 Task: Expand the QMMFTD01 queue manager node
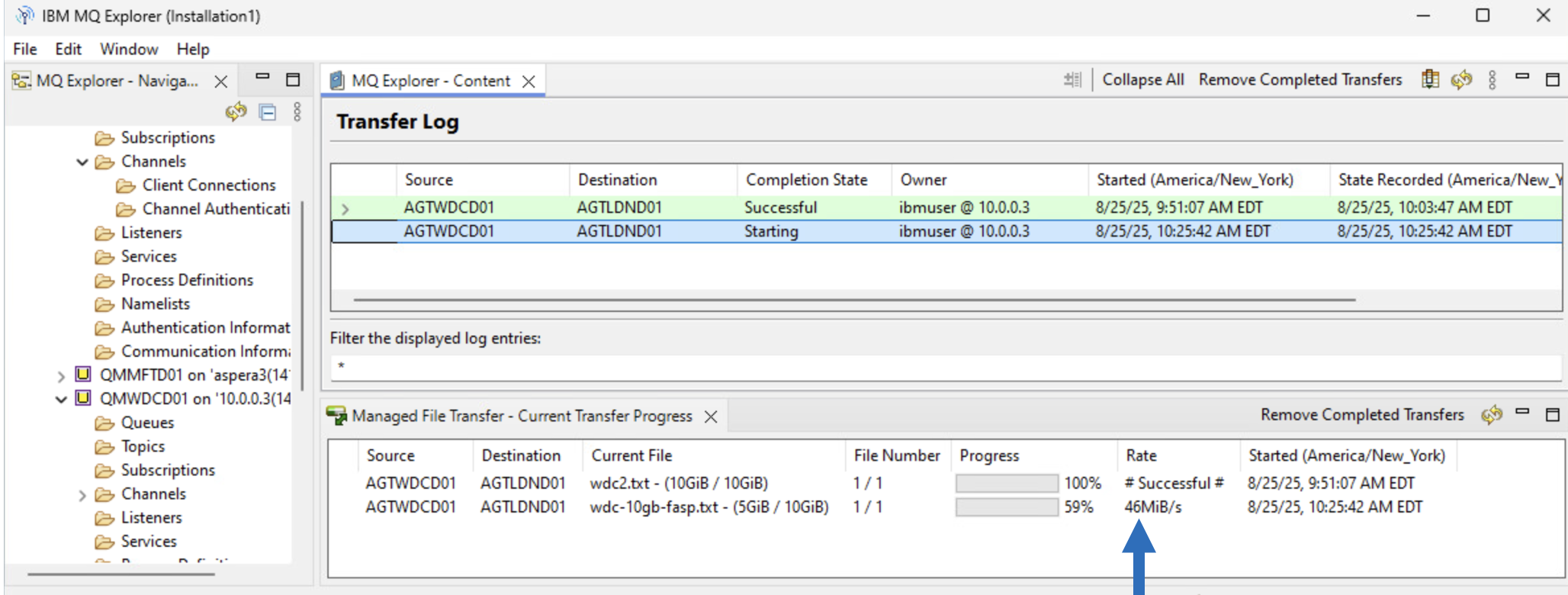click(61, 375)
